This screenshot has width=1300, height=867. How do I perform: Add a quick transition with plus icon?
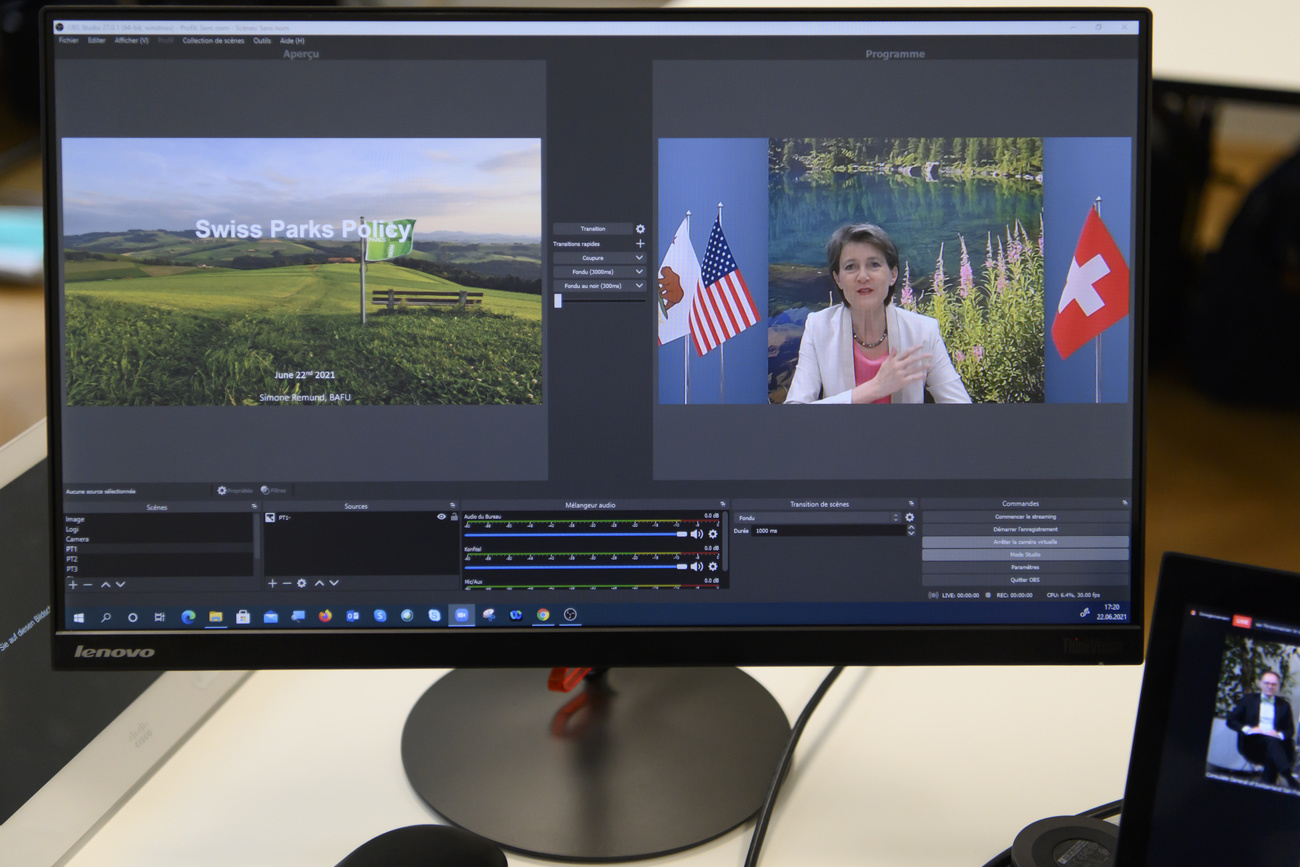[x=640, y=243]
